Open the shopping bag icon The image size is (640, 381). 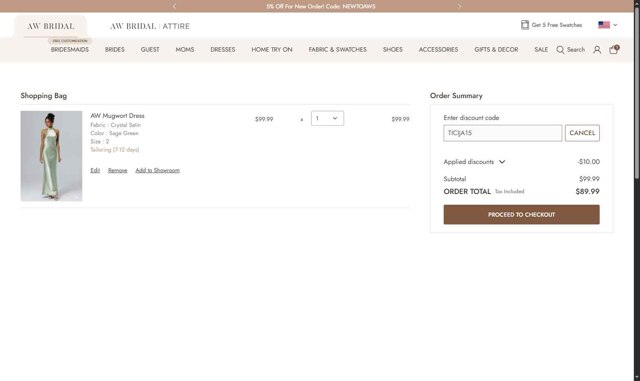614,49
